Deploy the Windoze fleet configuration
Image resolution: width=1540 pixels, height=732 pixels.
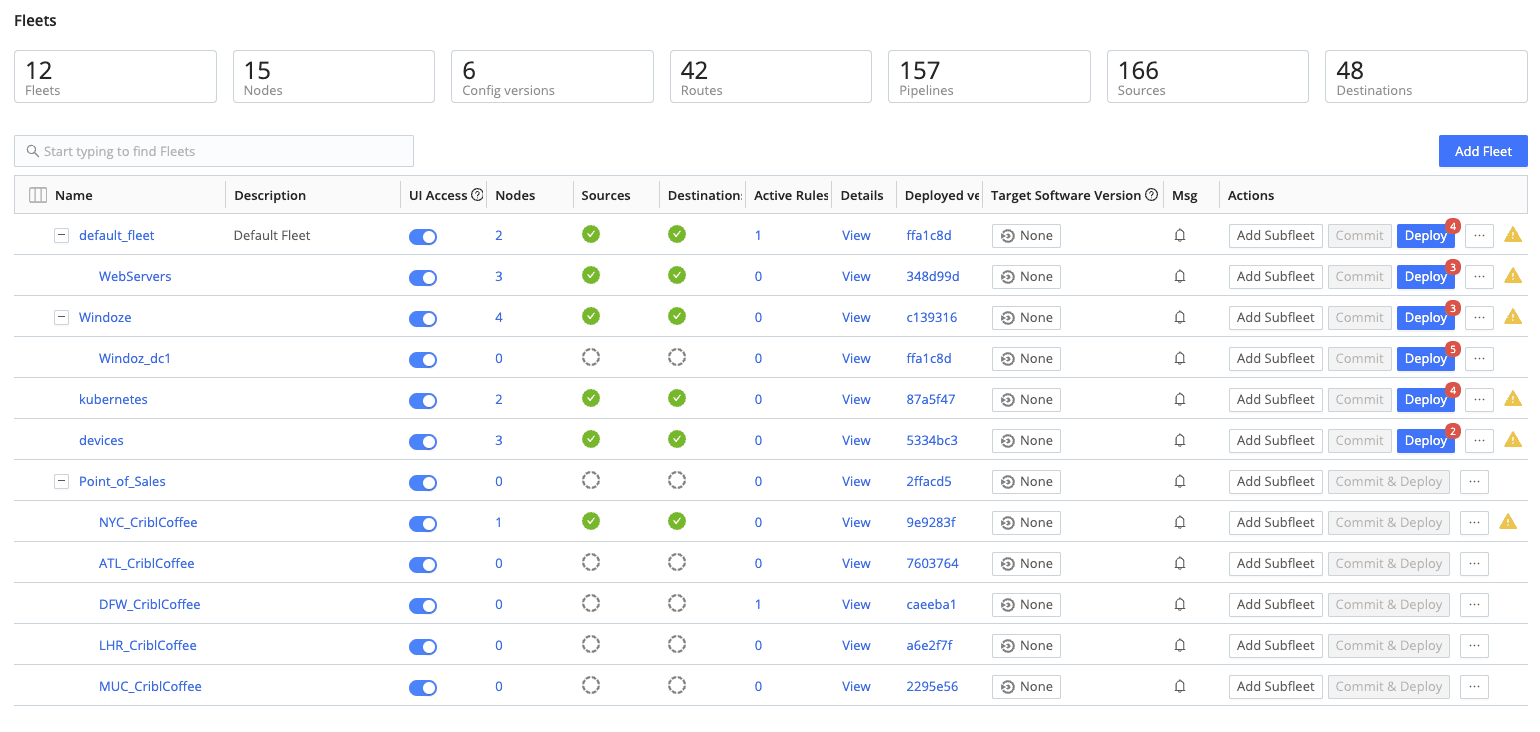(x=1425, y=318)
